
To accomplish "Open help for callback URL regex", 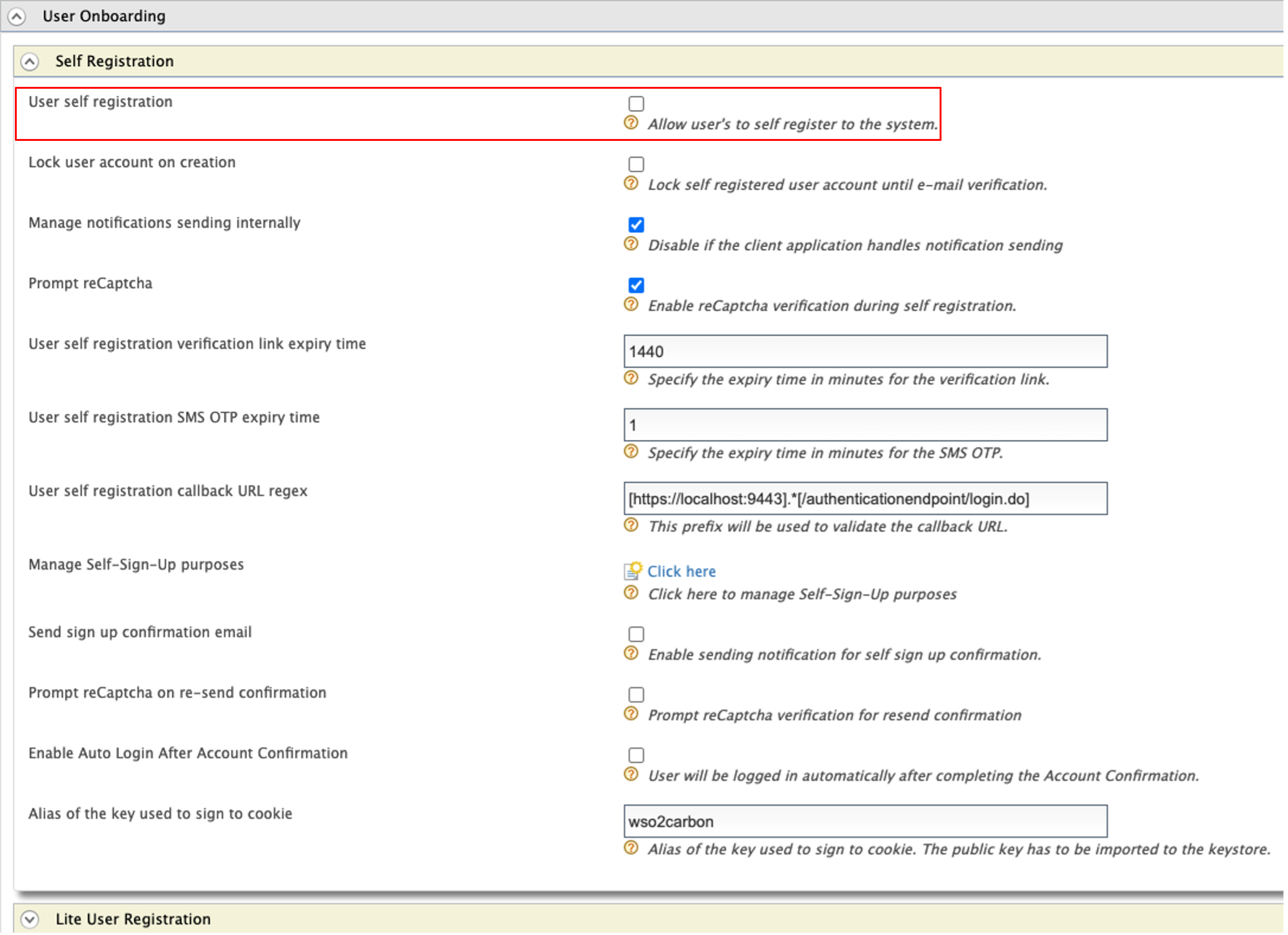I will (631, 526).
